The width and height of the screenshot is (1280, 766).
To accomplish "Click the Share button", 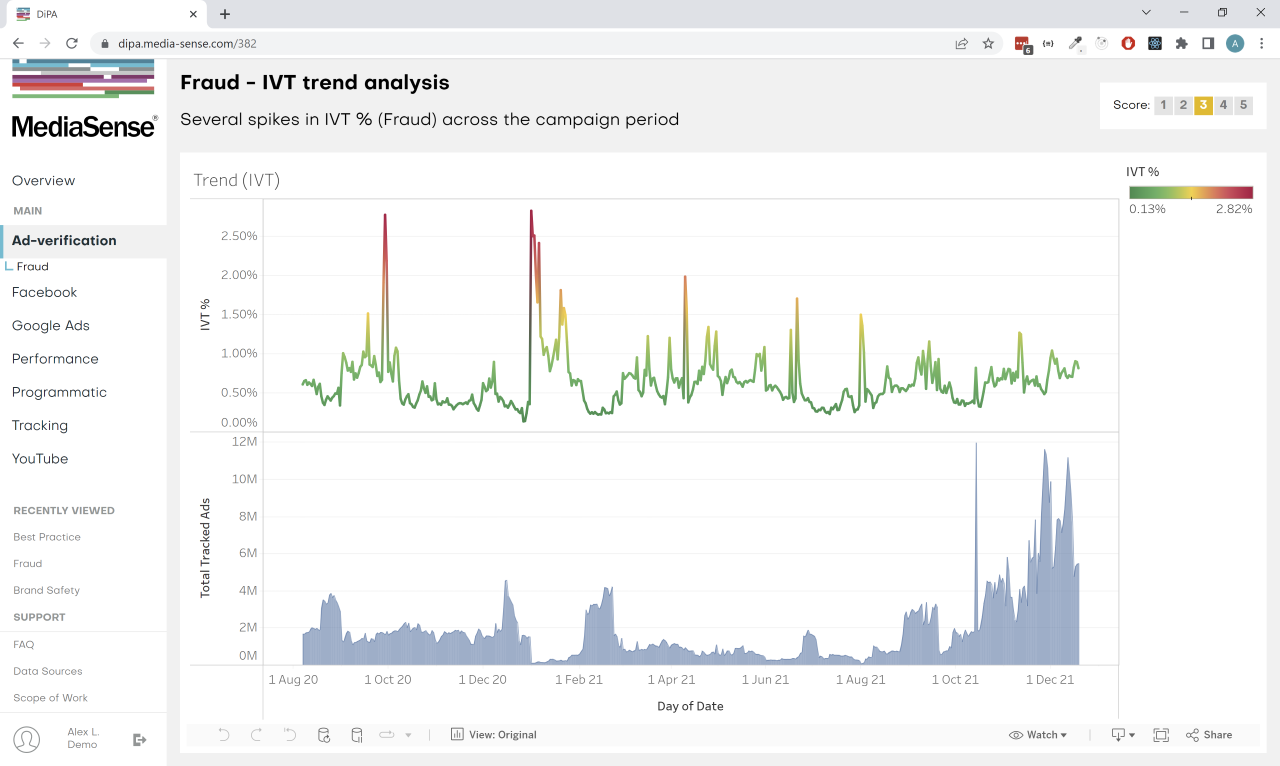I will (1209, 735).
